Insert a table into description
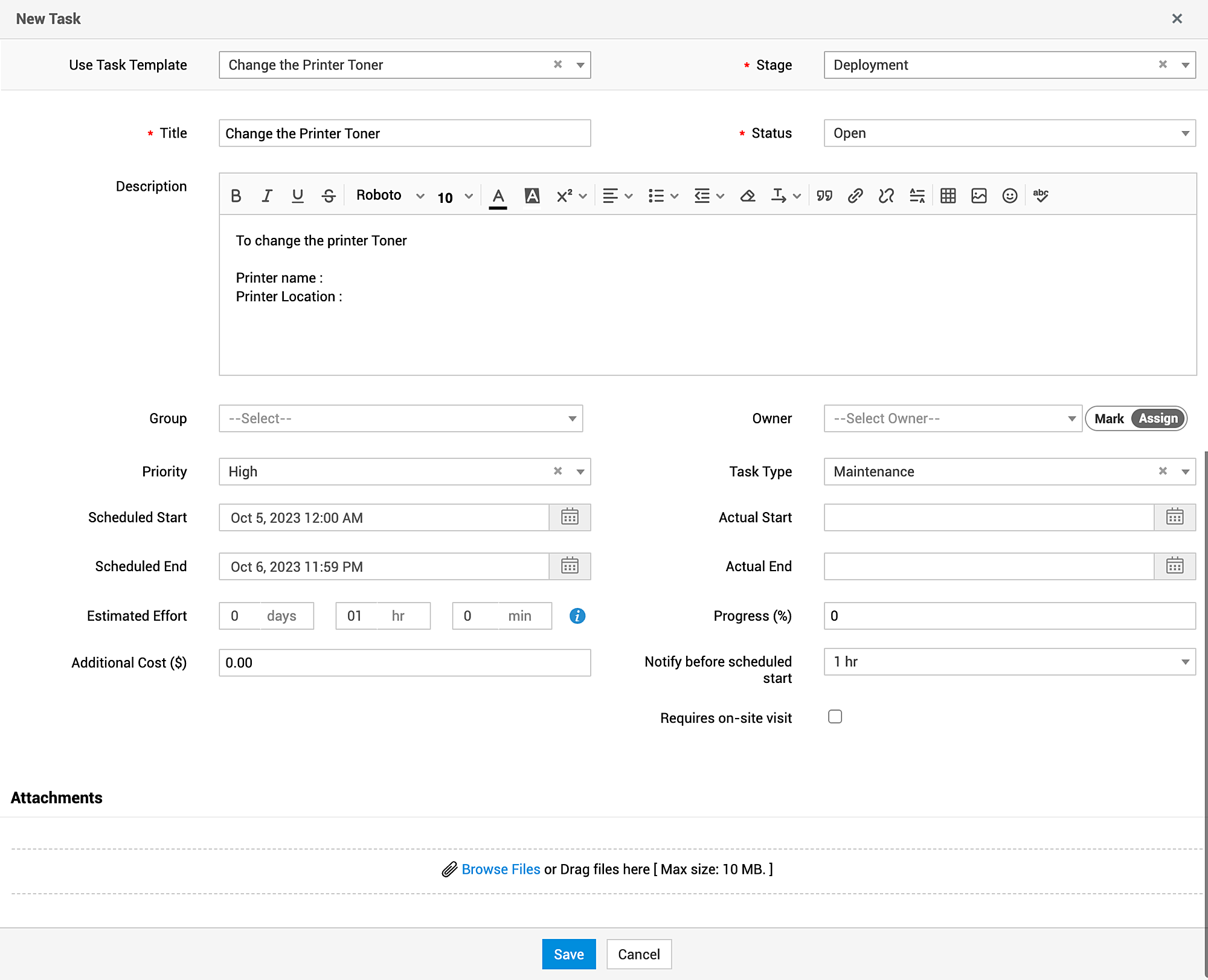The height and width of the screenshot is (980, 1208). pos(948,196)
